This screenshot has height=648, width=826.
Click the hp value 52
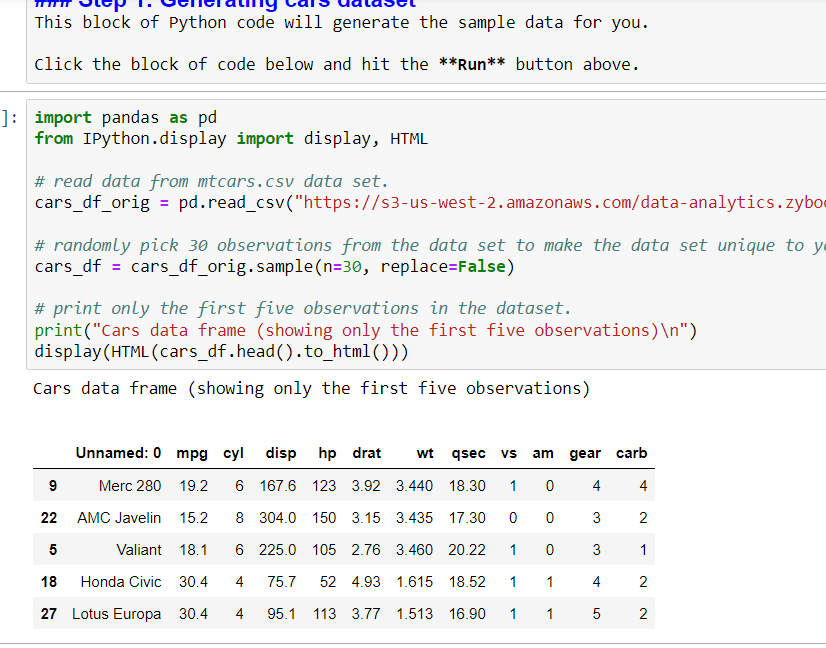click(328, 582)
